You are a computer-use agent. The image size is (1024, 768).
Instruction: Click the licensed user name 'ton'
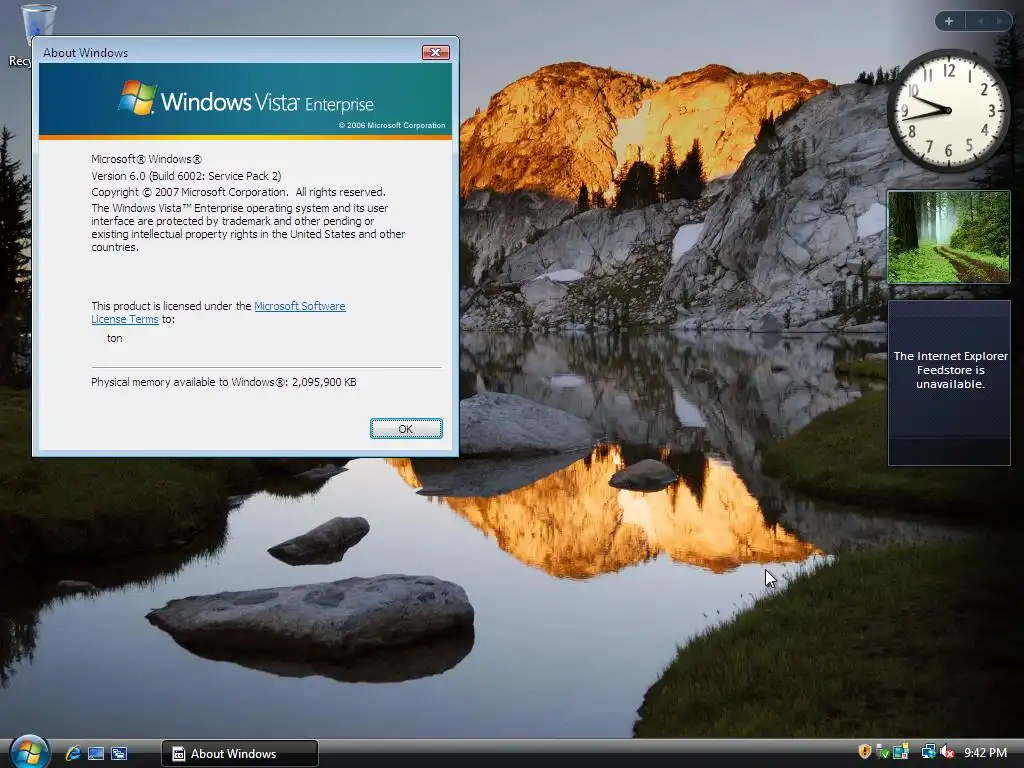(x=114, y=338)
